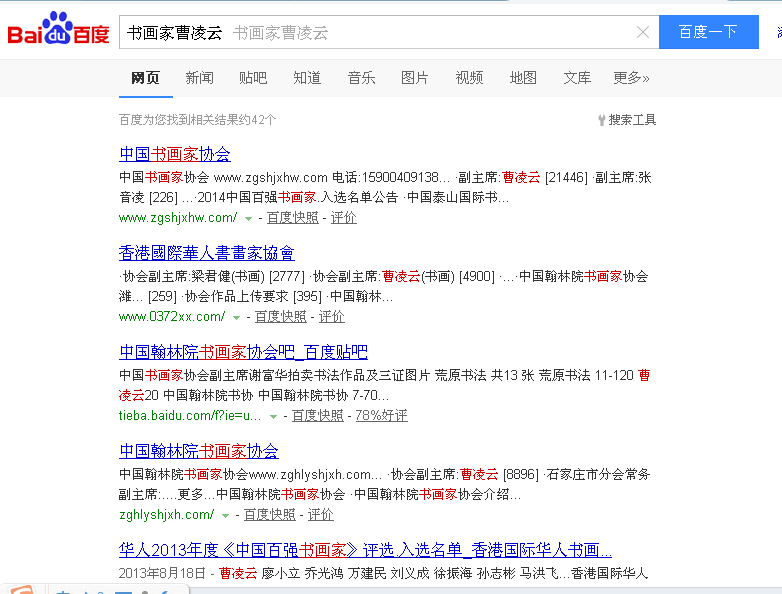Click the result count text 百度为您找到相关结果约42个
The width and height of the screenshot is (782, 594).
197,120
